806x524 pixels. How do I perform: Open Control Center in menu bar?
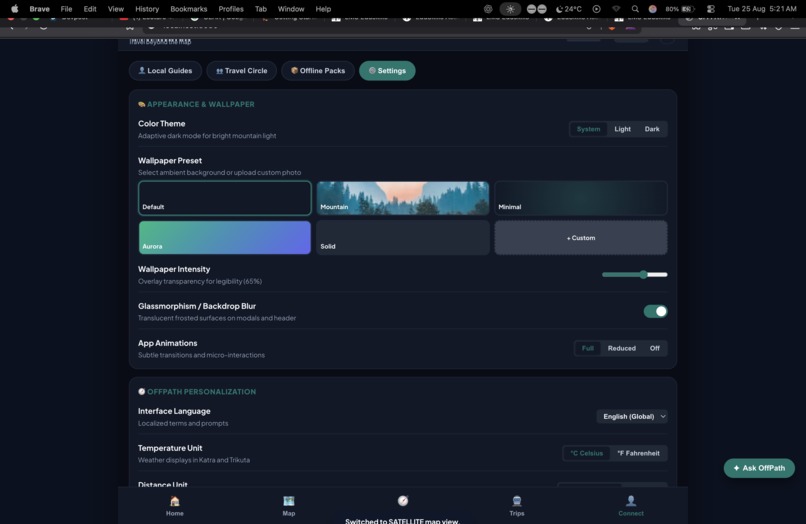click(711, 9)
